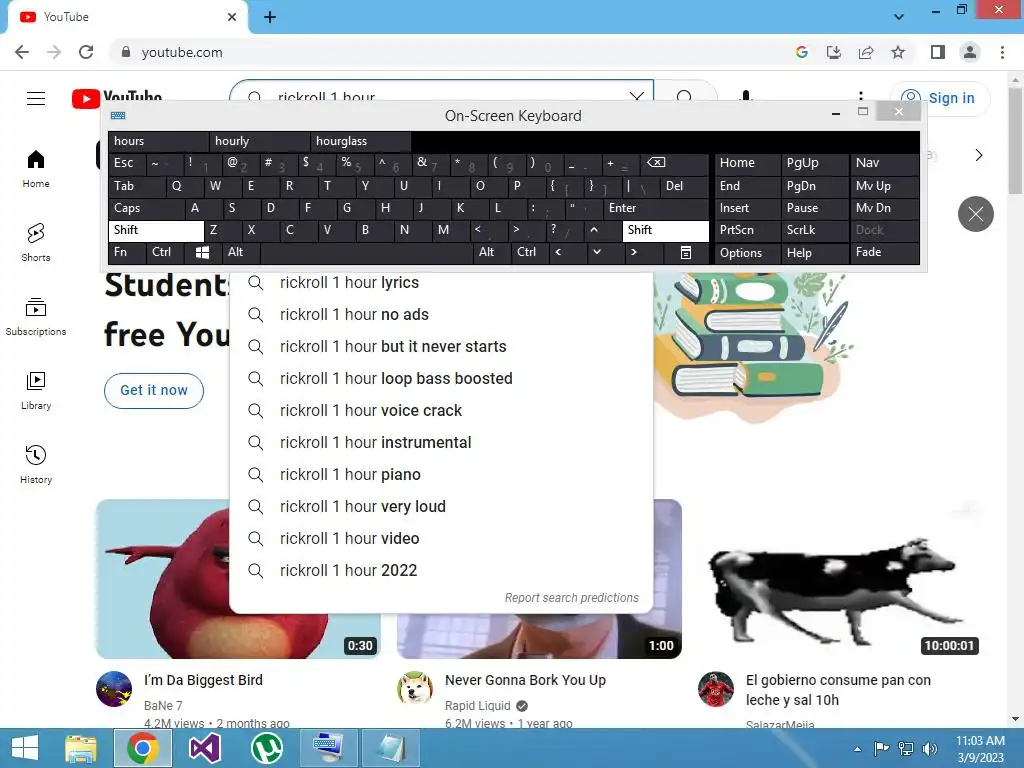Open the Chrome profile avatar

click(970, 52)
